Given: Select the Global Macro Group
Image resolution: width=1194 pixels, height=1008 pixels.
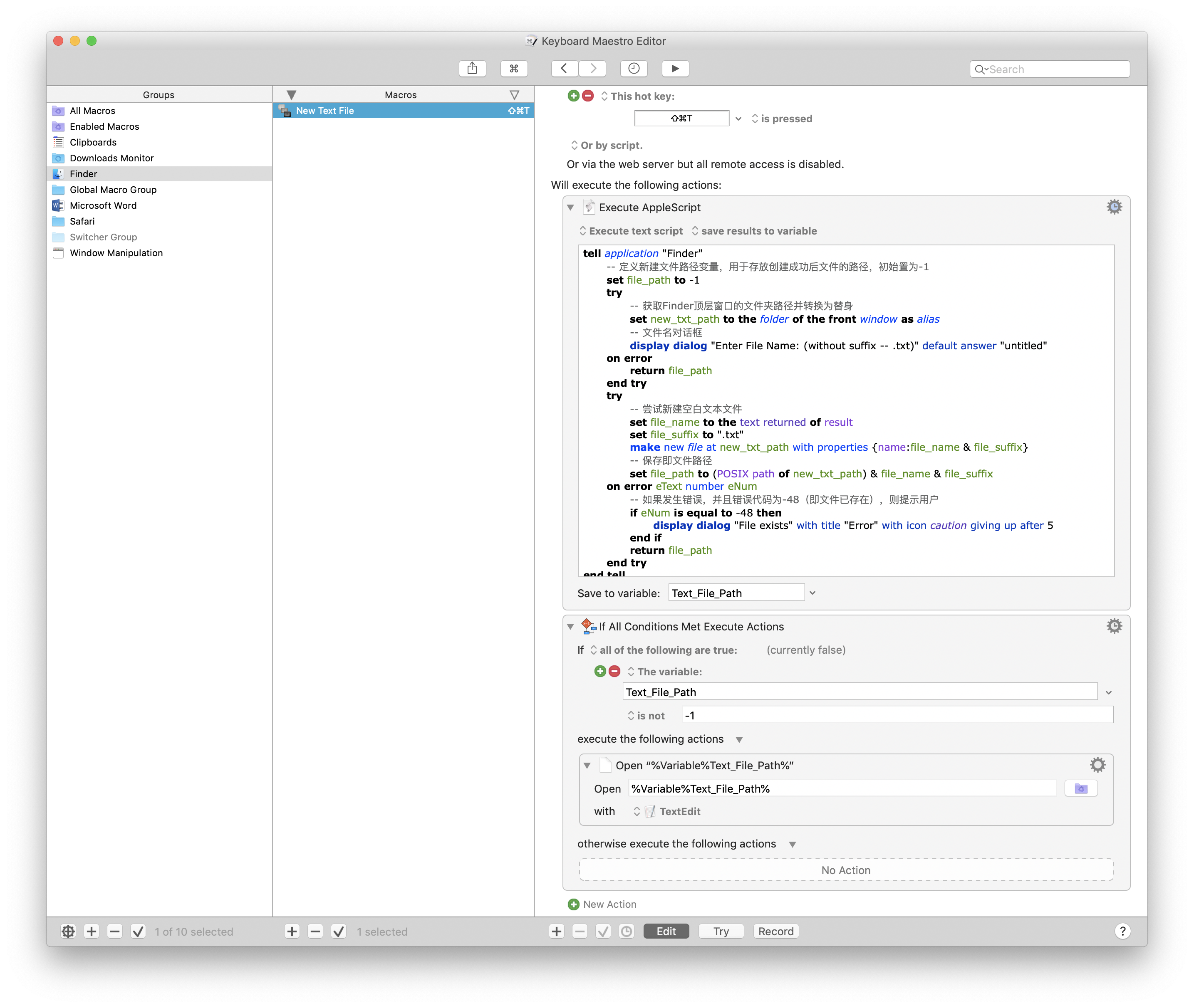Looking at the screenshot, I should click(x=113, y=190).
